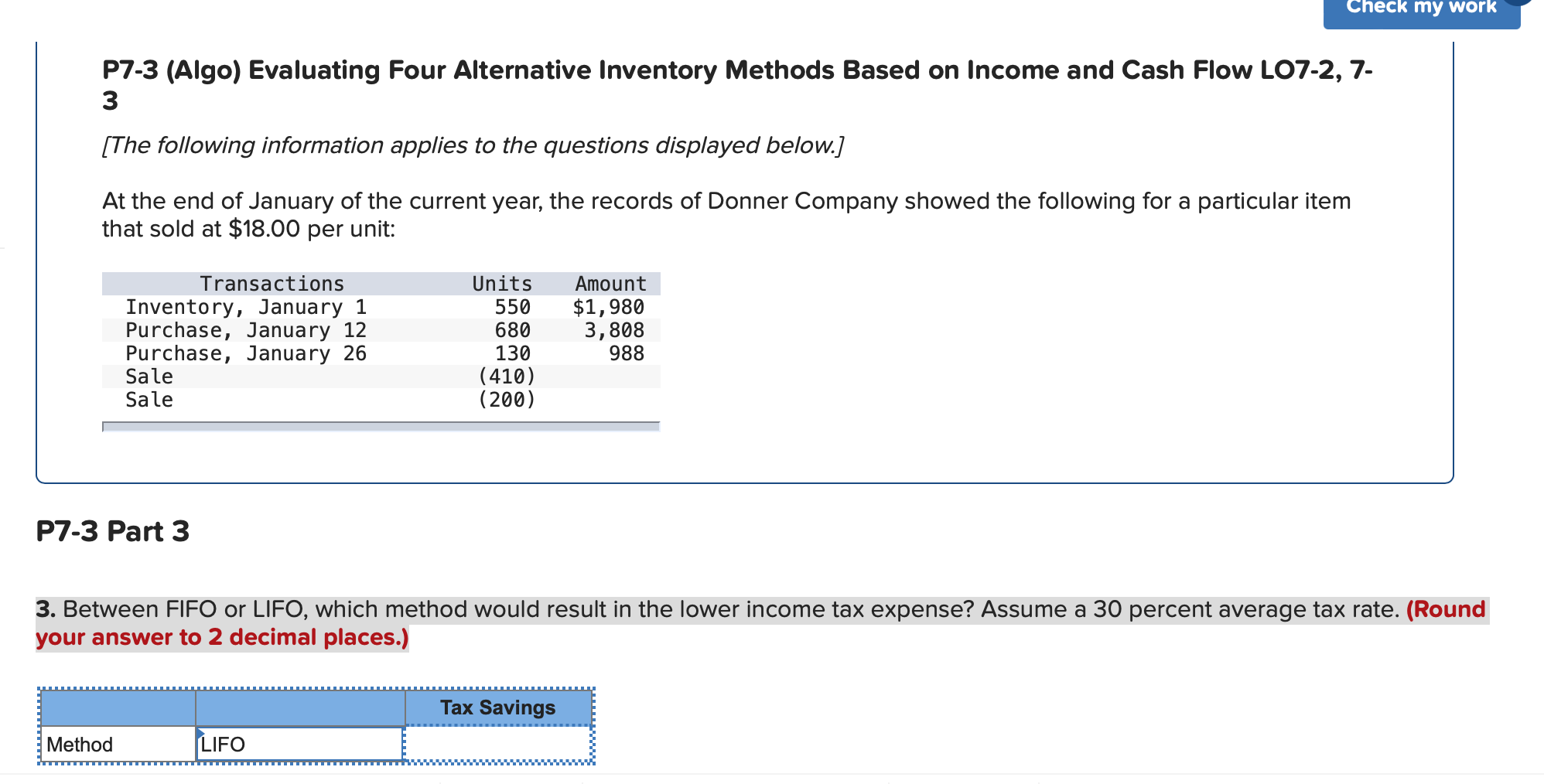
Task: Select the Inventory, January 1 row
Action: (248, 306)
